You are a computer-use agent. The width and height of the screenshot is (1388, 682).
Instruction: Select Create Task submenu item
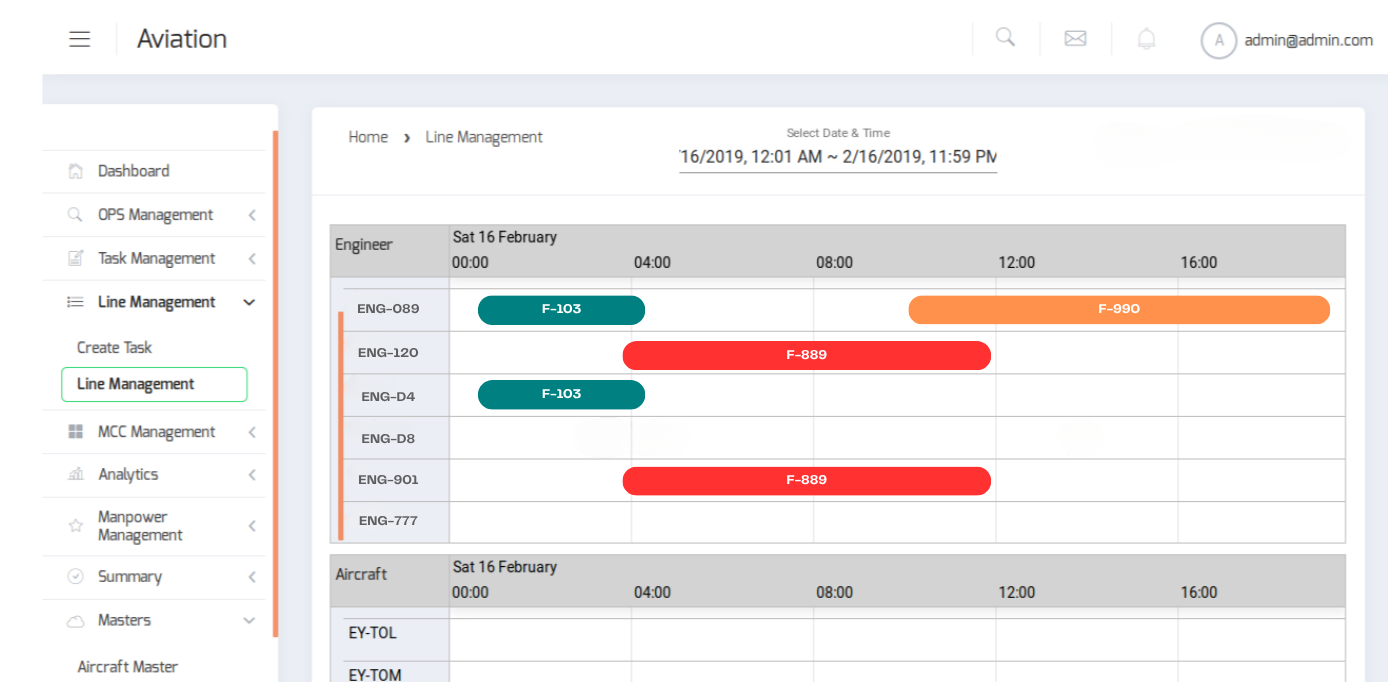pyautogui.click(x=114, y=347)
